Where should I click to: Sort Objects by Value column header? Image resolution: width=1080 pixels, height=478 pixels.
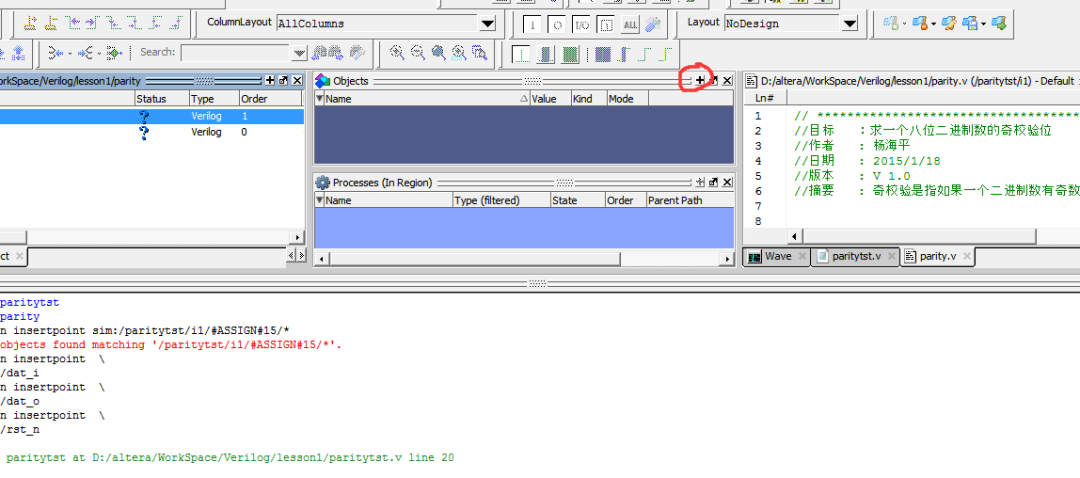[x=550, y=99]
